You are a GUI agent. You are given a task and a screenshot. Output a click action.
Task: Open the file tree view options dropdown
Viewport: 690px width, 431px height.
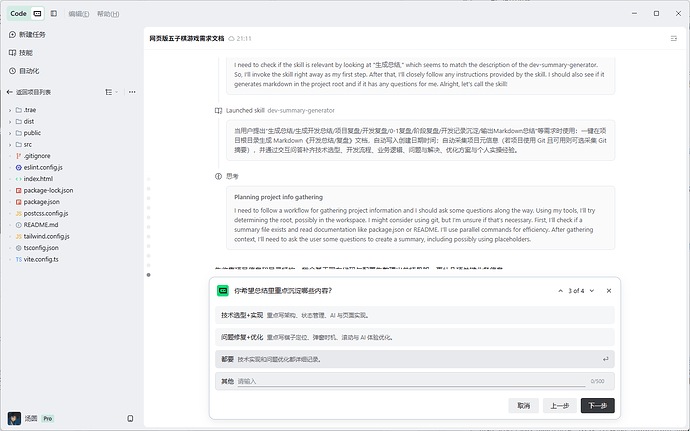[111, 92]
